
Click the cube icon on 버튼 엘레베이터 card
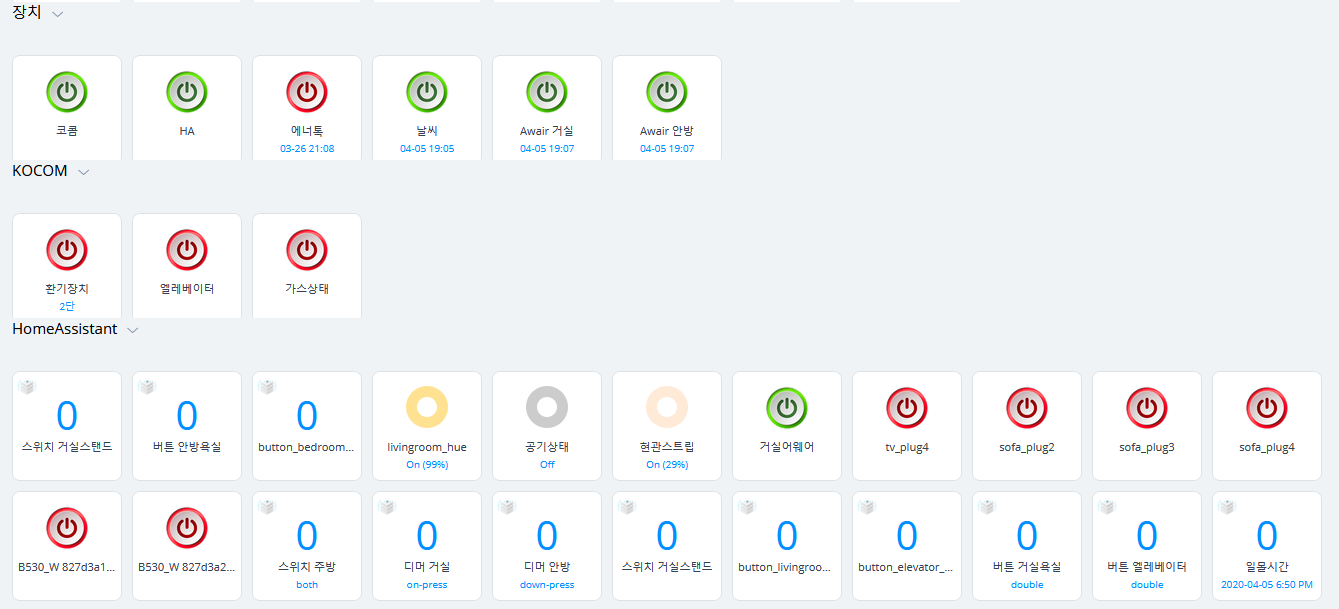tap(1107, 507)
